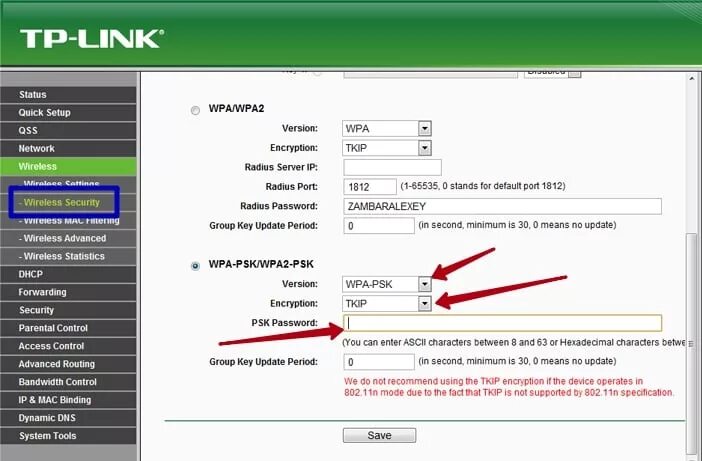Click the Radius Server IP field
Viewport: 702px width, 461px height.
tap(392, 167)
